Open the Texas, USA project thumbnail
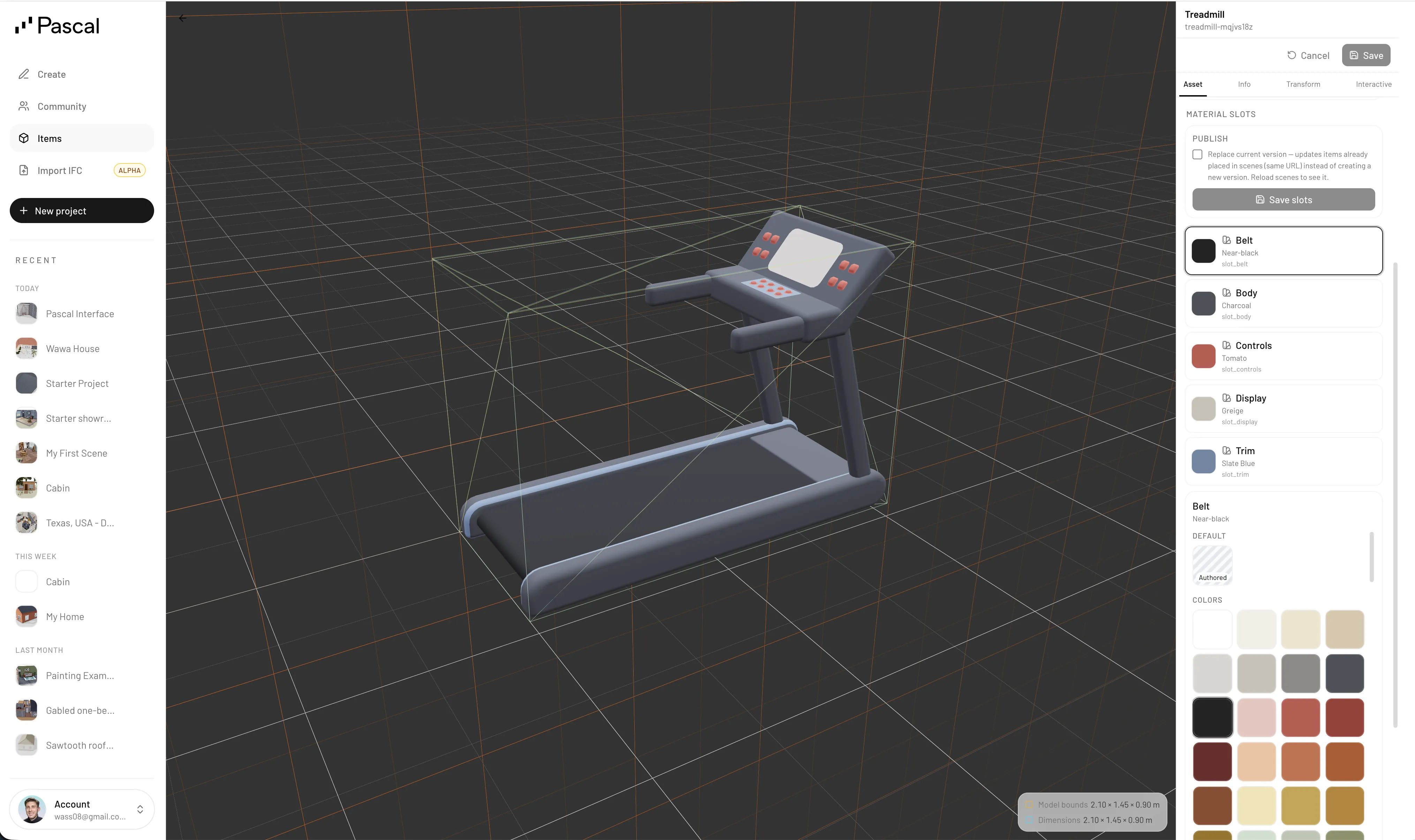Viewport: 1415px width, 840px height. coord(27,523)
